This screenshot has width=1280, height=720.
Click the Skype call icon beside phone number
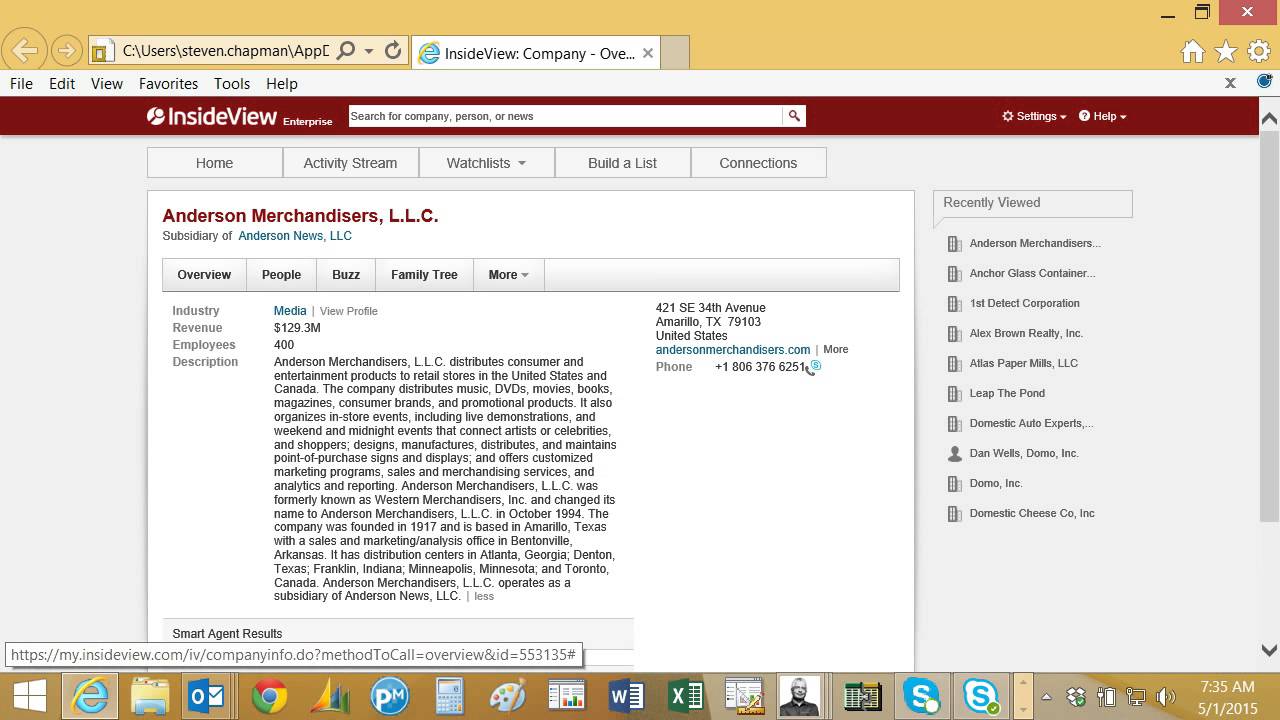pos(813,368)
